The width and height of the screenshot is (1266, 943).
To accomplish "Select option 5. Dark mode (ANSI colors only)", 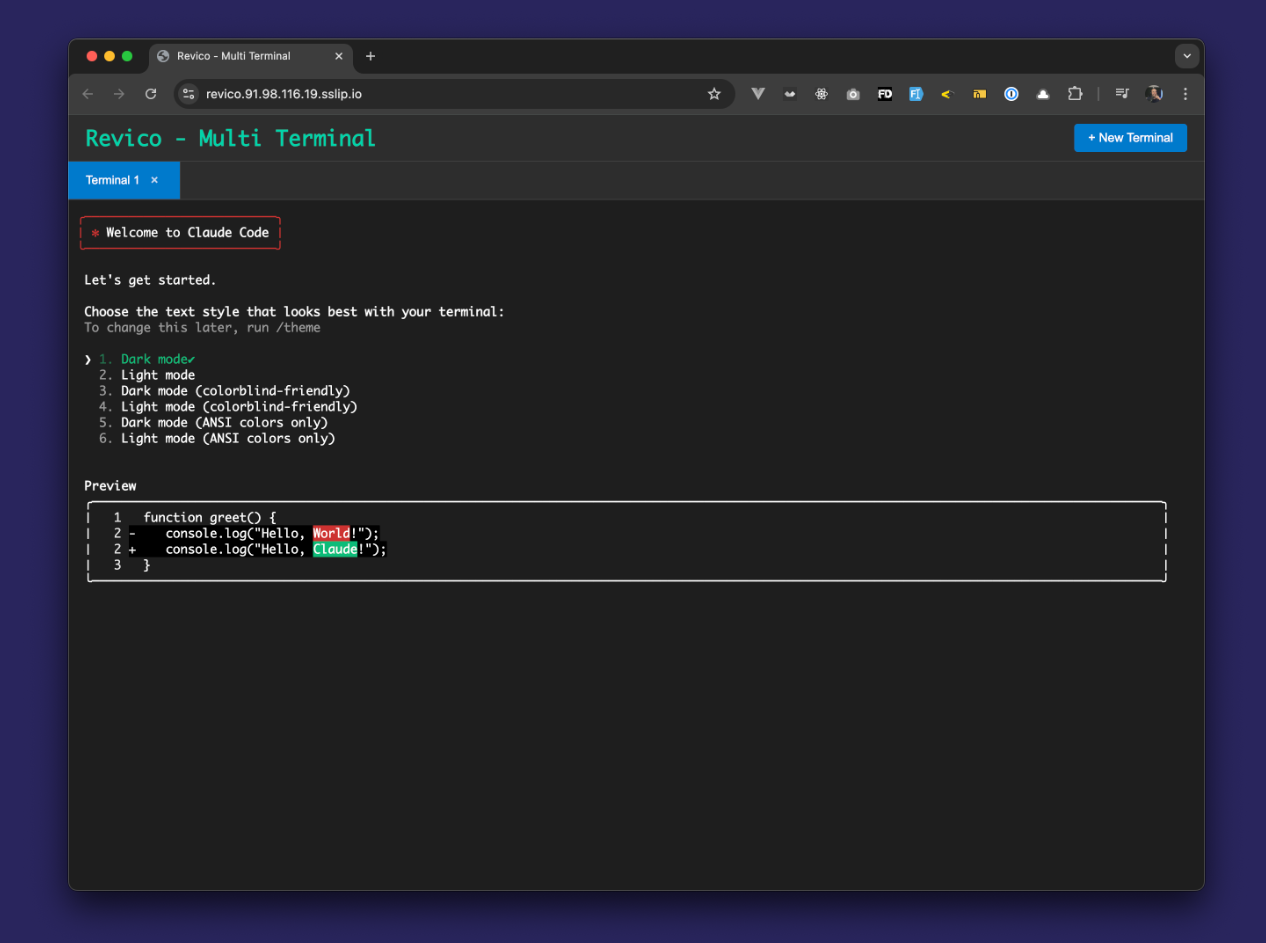I will coord(213,423).
